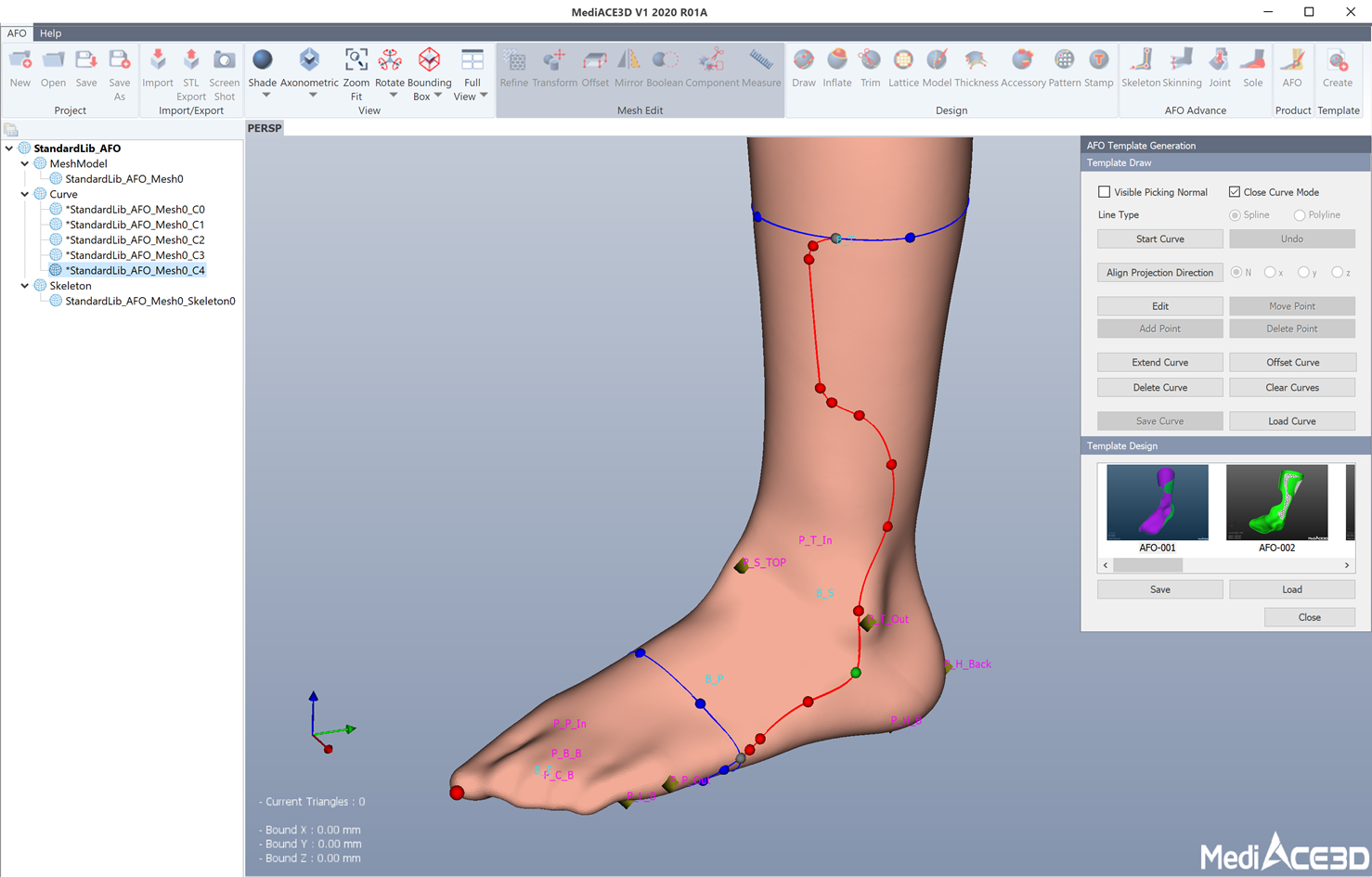Click the Start Curve button

coord(1159,239)
